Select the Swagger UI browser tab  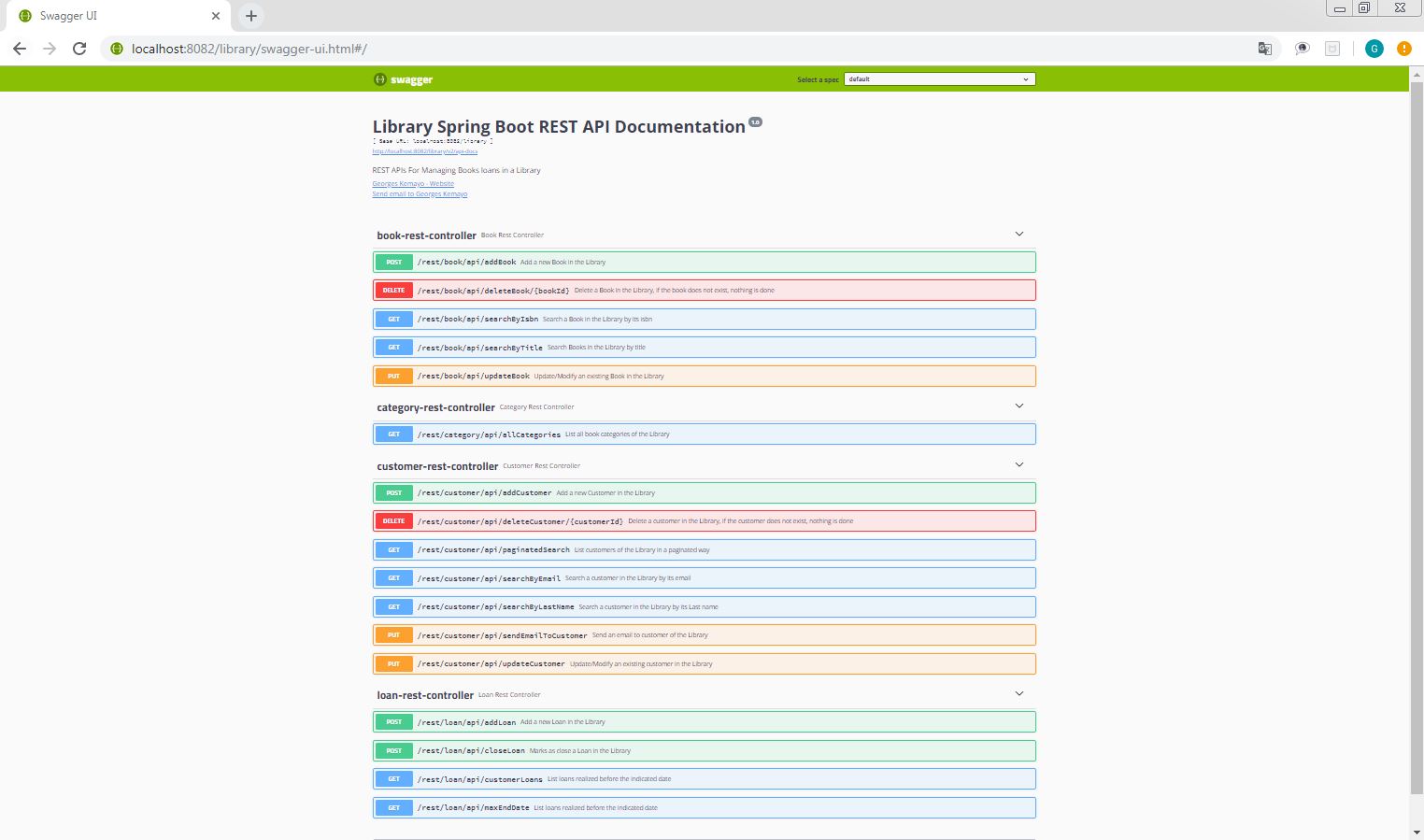tap(112, 16)
